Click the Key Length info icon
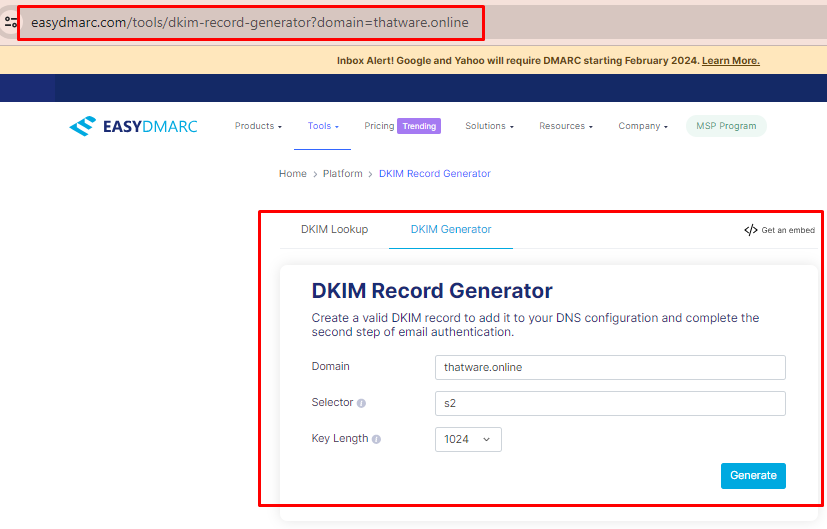This screenshot has height=529, width=827. pyautogui.click(x=376, y=439)
